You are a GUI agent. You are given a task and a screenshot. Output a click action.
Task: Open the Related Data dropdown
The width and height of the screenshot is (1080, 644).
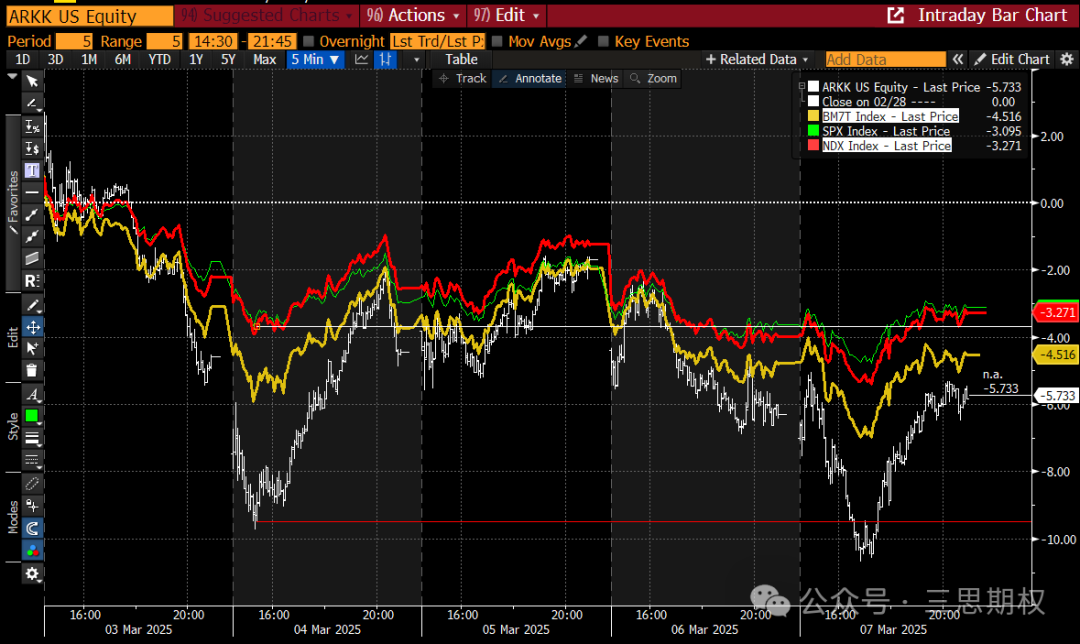click(757, 59)
